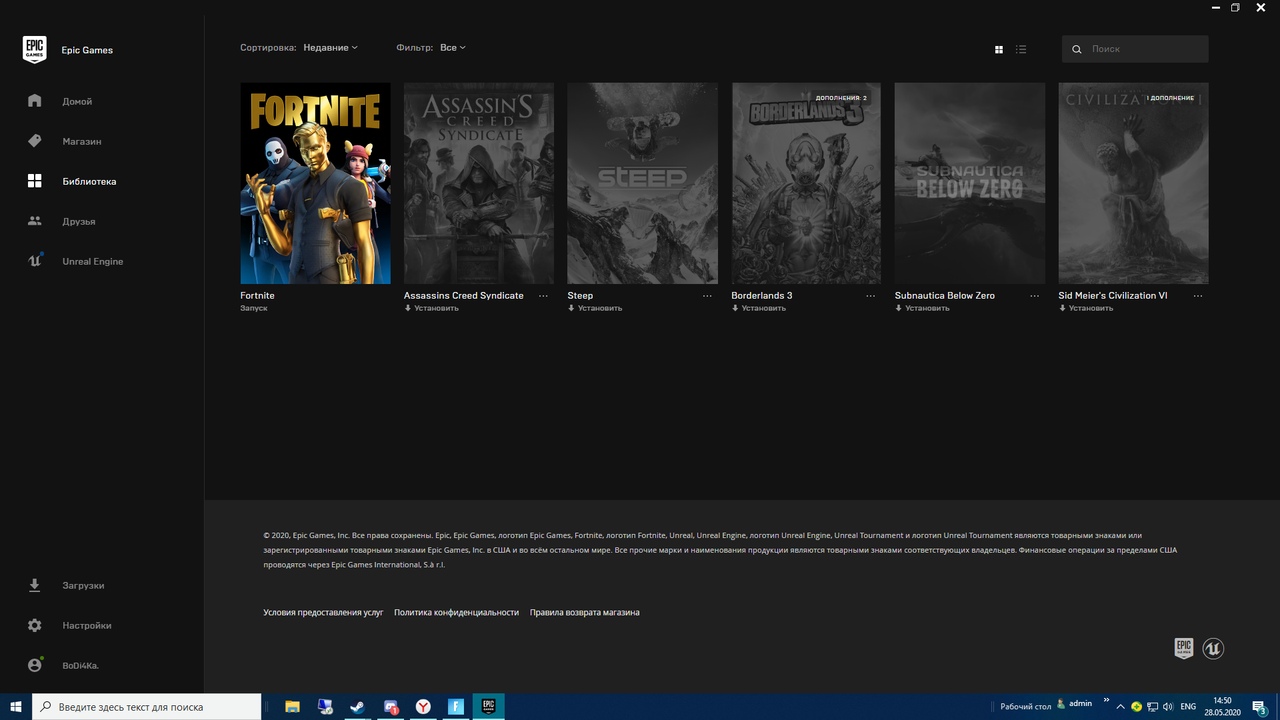Viewport: 1280px width, 720px height.
Task: Open Правила возврата магазина link
Action: (x=585, y=612)
